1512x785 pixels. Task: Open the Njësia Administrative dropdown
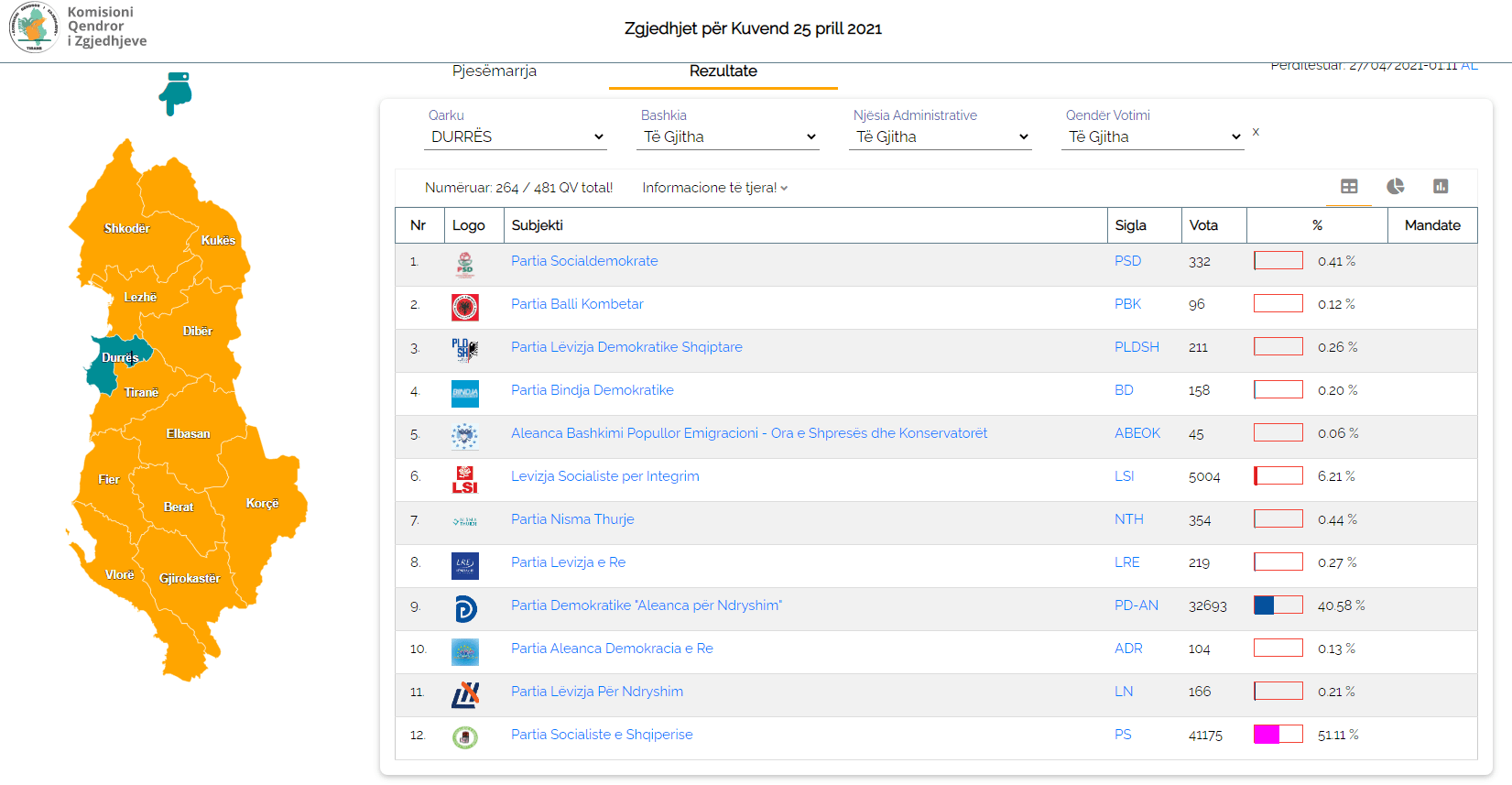(x=942, y=136)
